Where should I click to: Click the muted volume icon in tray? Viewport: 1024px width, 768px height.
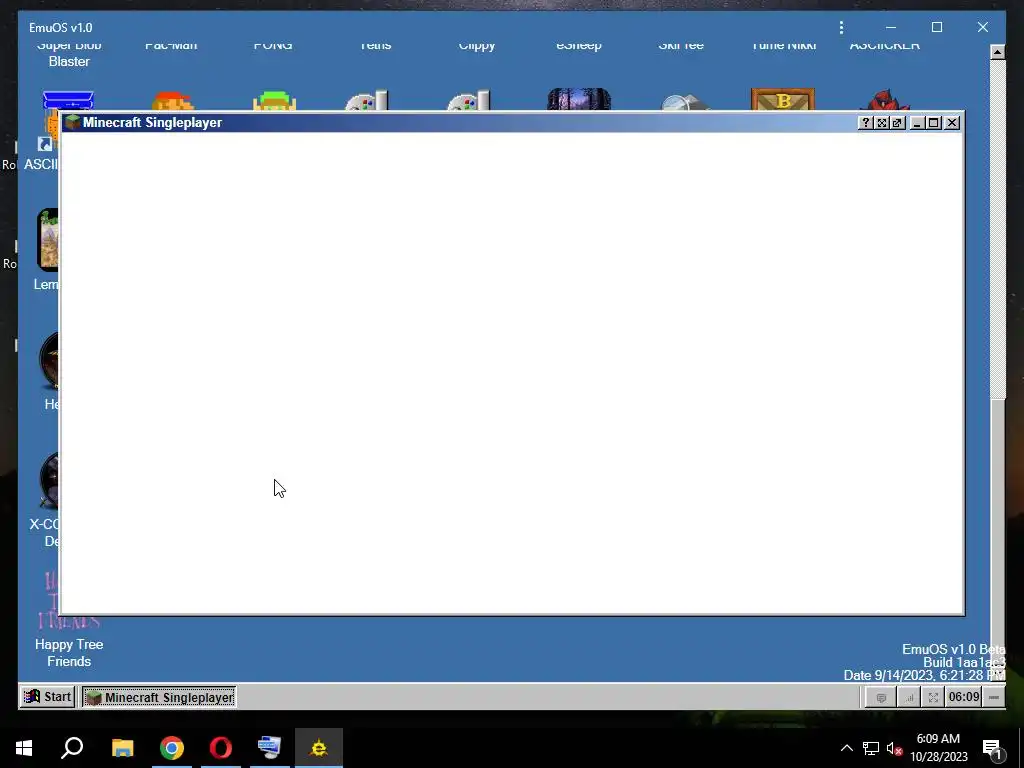tap(895, 748)
